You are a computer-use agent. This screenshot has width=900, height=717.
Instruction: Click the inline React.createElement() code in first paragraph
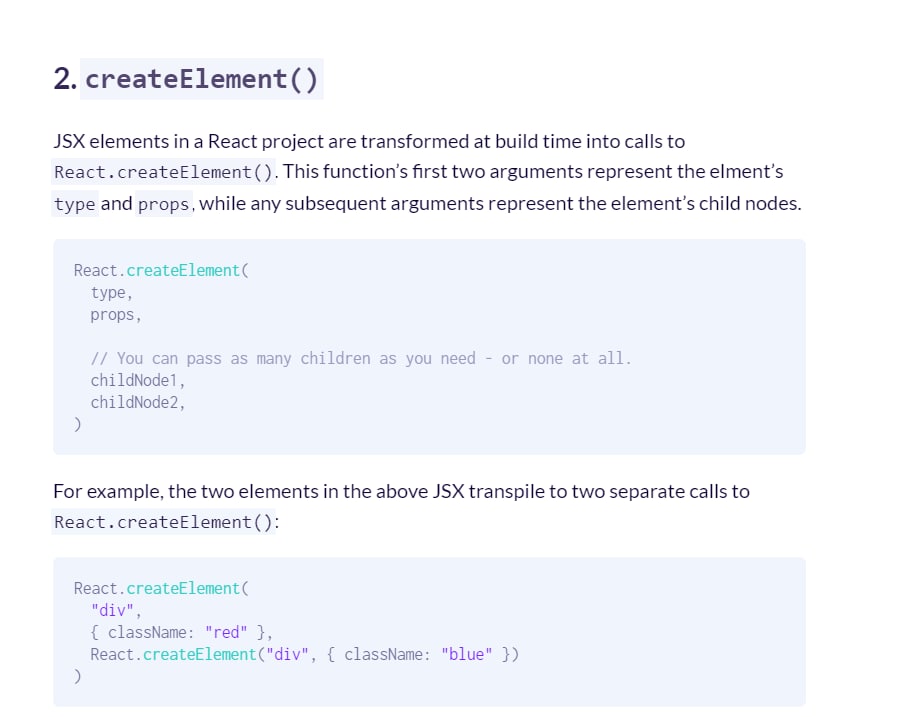[165, 172]
